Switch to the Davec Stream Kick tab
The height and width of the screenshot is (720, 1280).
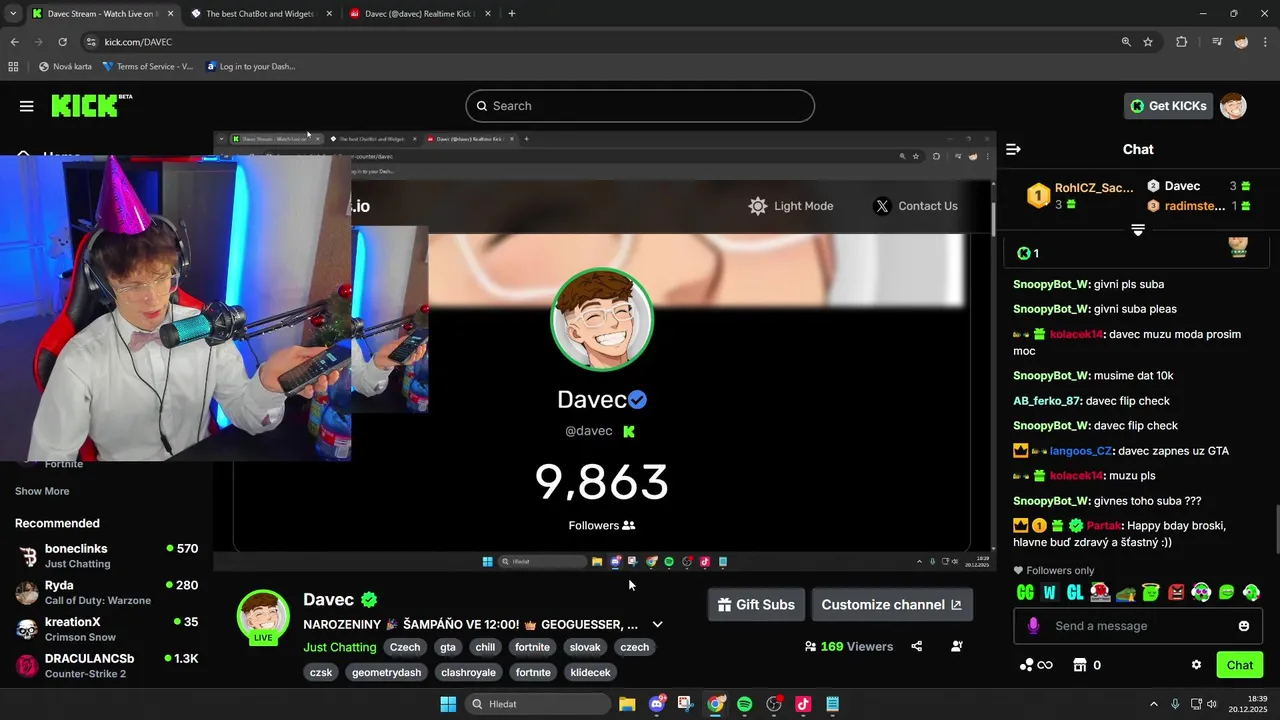[102, 14]
